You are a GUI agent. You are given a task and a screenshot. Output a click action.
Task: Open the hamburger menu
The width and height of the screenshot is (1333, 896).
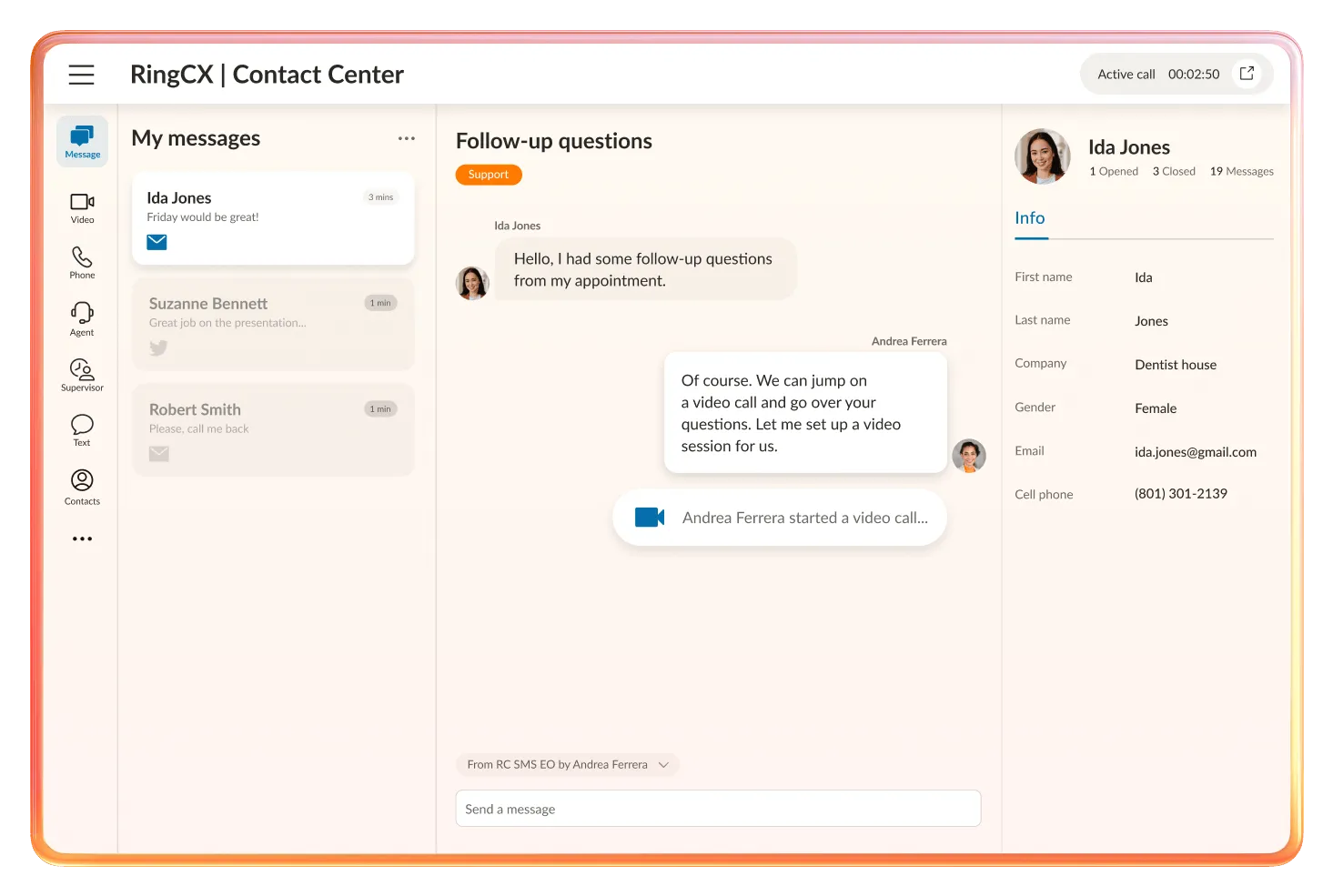click(82, 75)
